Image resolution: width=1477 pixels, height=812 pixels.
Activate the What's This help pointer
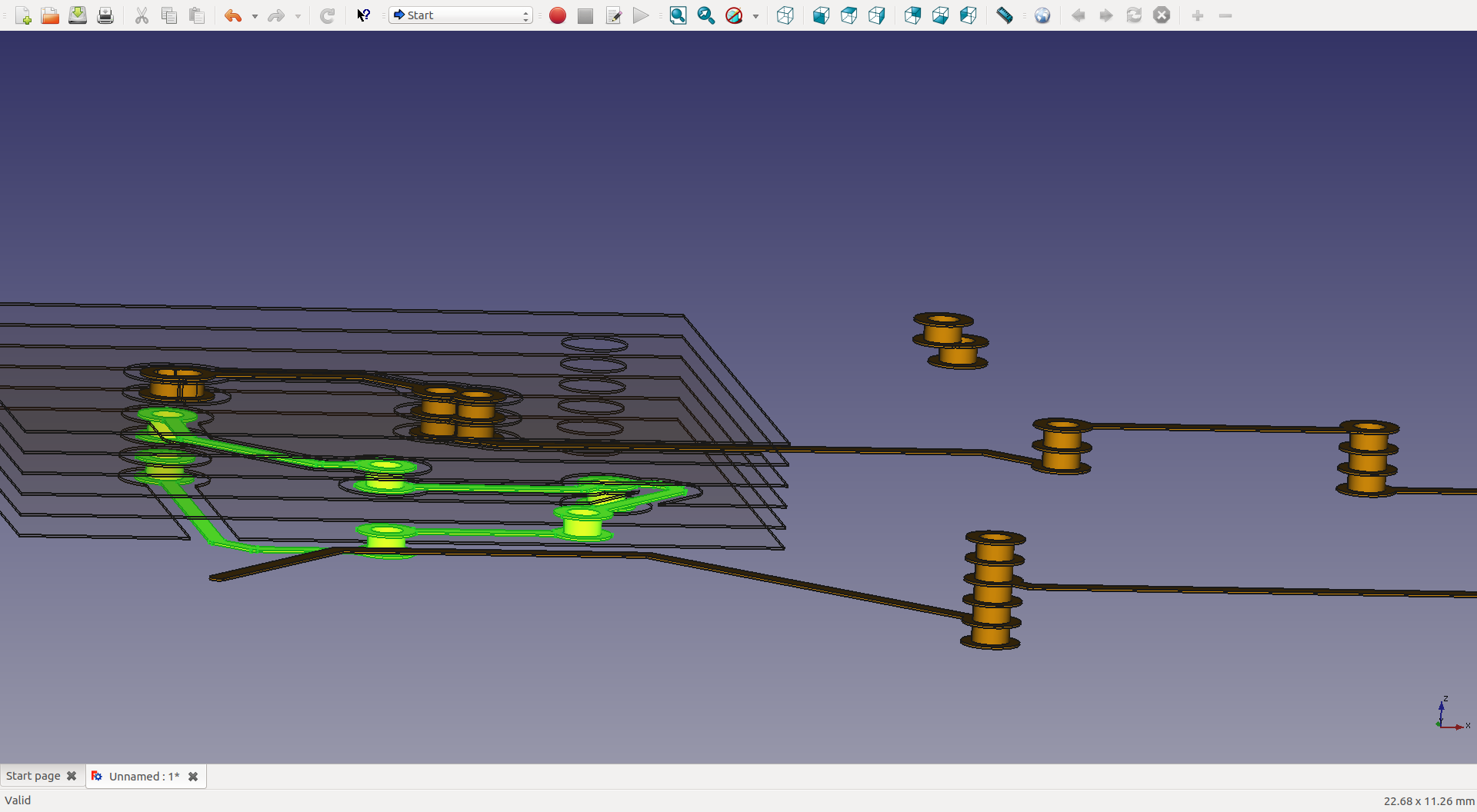363,15
